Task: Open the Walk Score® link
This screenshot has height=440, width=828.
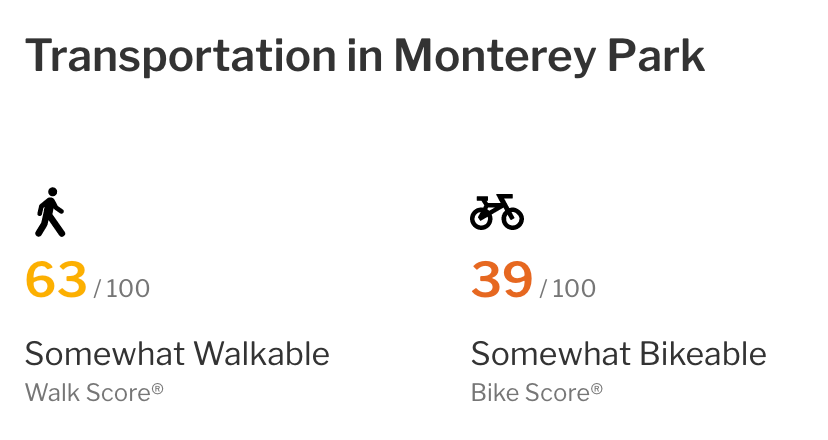Action: 94,392
